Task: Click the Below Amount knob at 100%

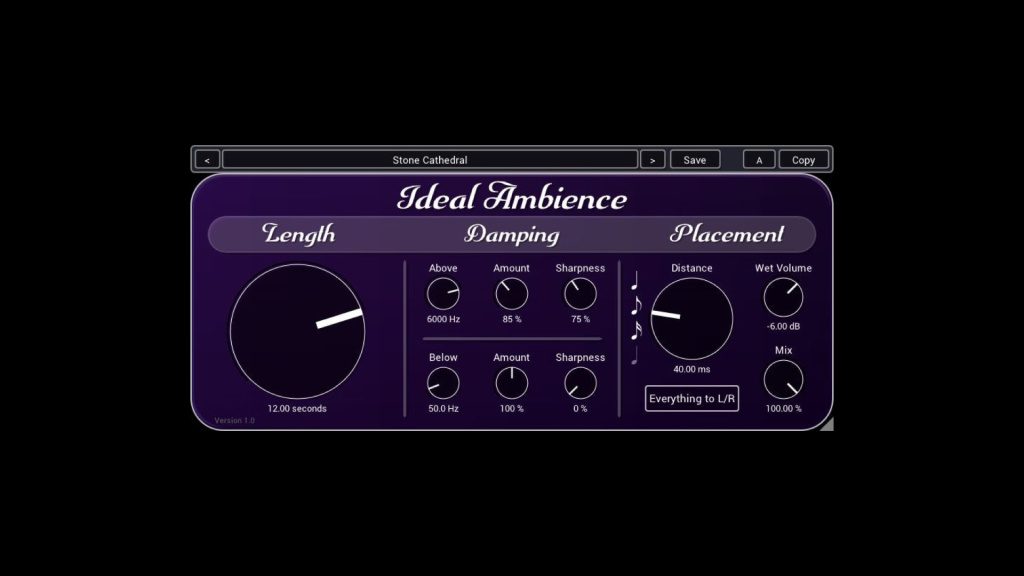Action: [511, 384]
